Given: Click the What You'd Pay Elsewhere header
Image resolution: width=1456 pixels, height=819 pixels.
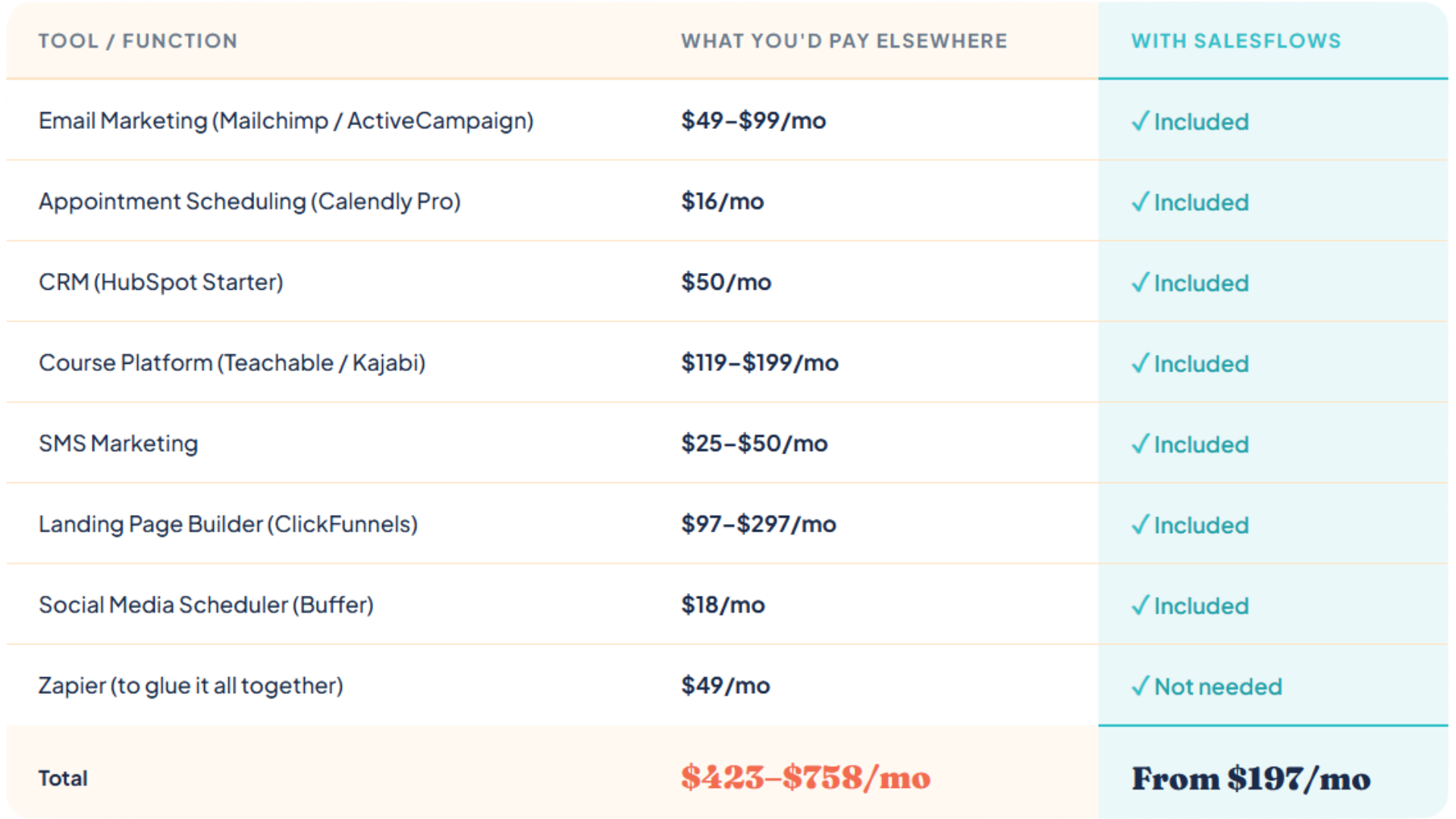Looking at the screenshot, I should pyautogui.click(x=844, y=41).
